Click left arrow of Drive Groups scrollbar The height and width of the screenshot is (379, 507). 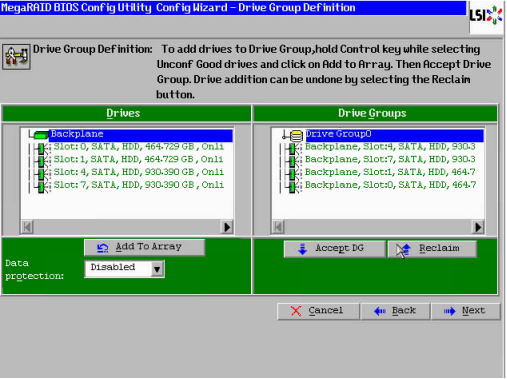pos(278,227)
